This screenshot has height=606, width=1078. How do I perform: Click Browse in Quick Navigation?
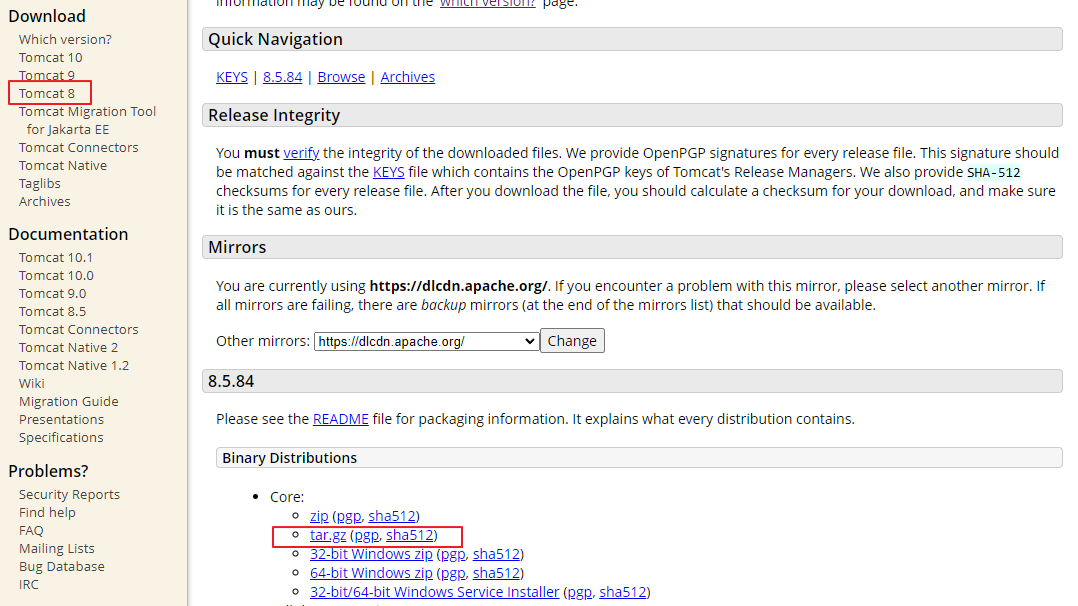point(341,77)
